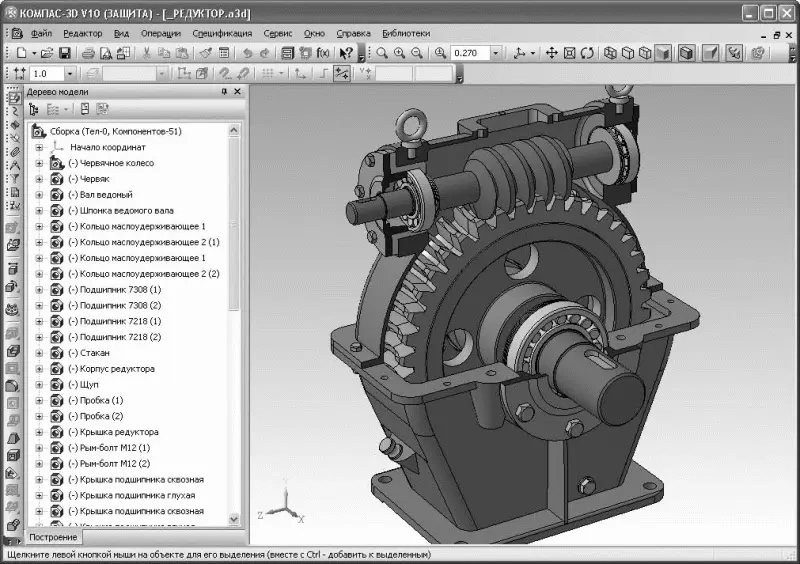Open the step value 1.0 dropdown

coord(70,73)
